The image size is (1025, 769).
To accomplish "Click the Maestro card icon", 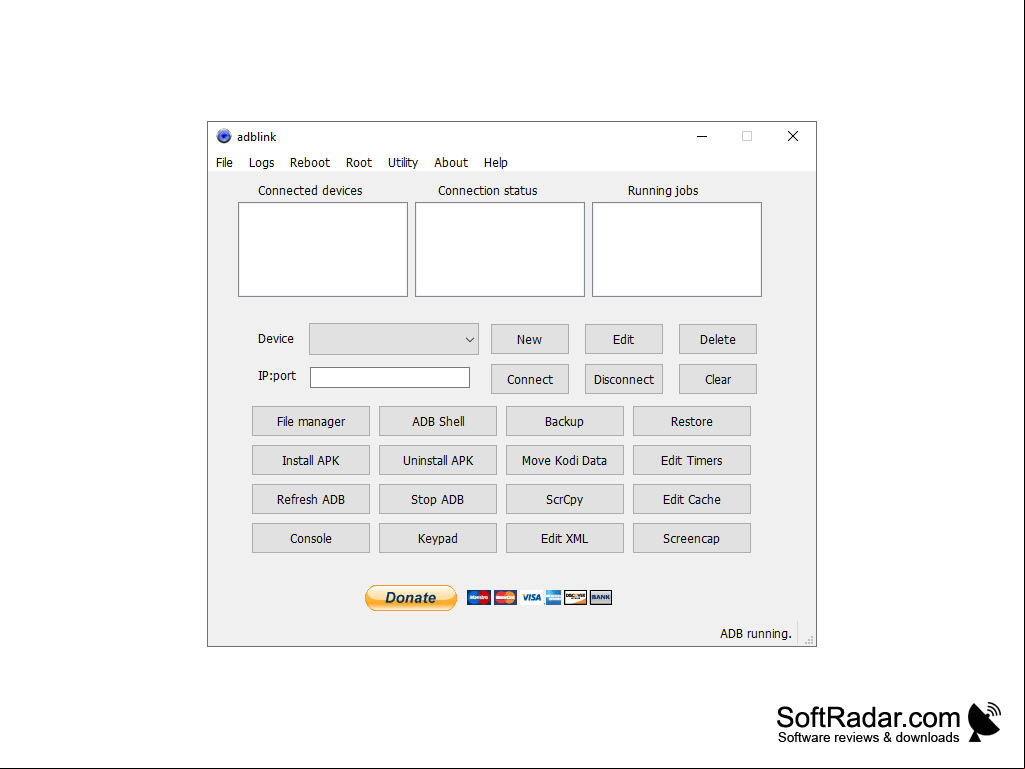I will pyautogui.click(x=479, y=597).
